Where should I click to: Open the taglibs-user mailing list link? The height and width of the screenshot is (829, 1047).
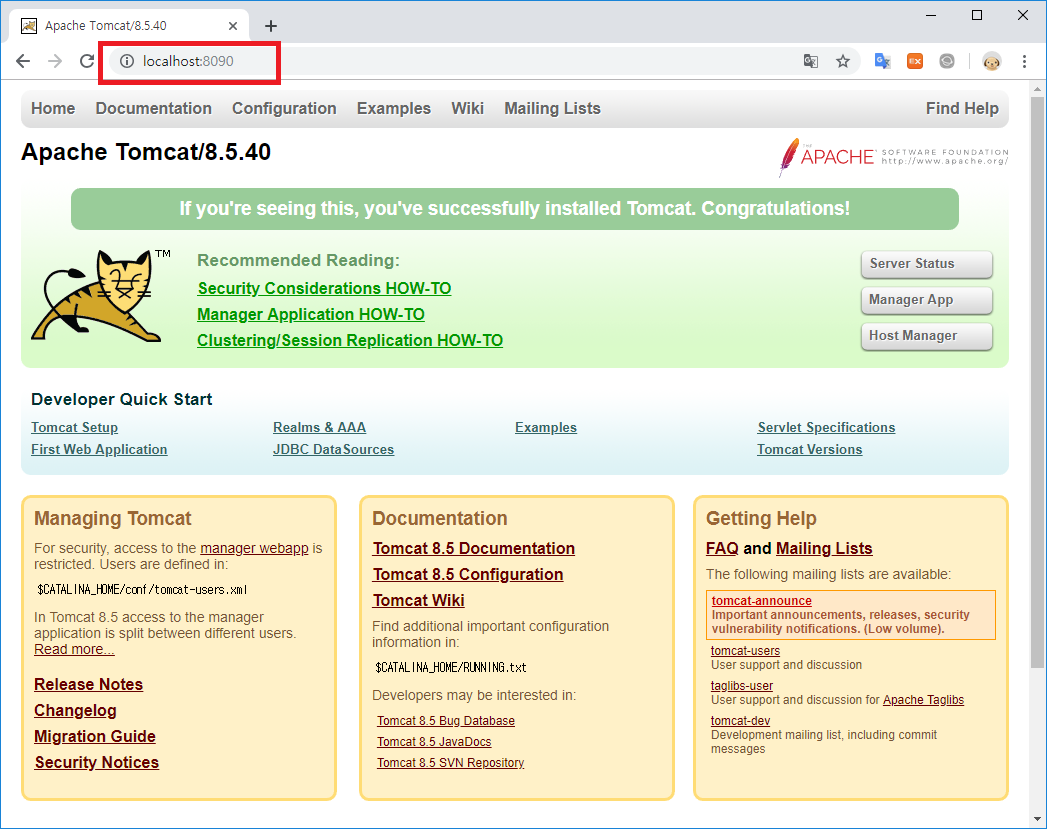coord(742,685)
